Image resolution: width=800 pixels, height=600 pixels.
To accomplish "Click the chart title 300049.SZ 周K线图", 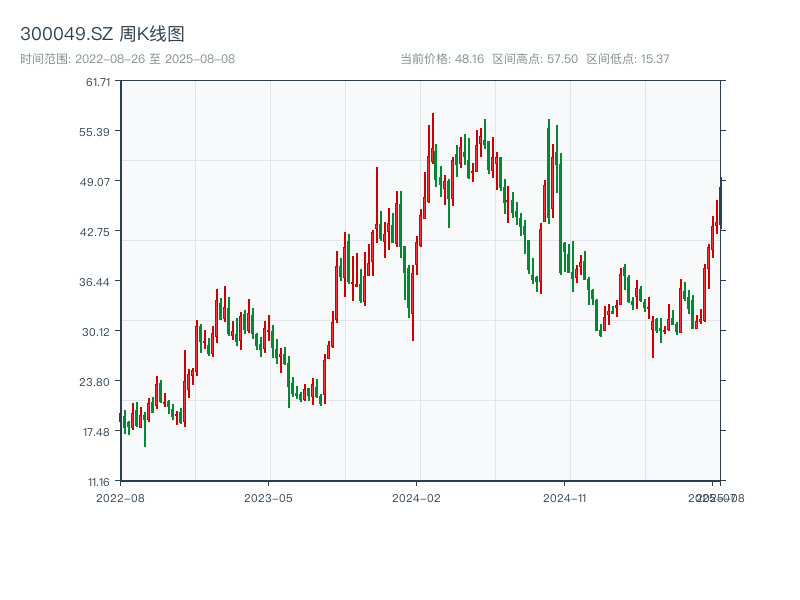I will [x=102, y=34].
